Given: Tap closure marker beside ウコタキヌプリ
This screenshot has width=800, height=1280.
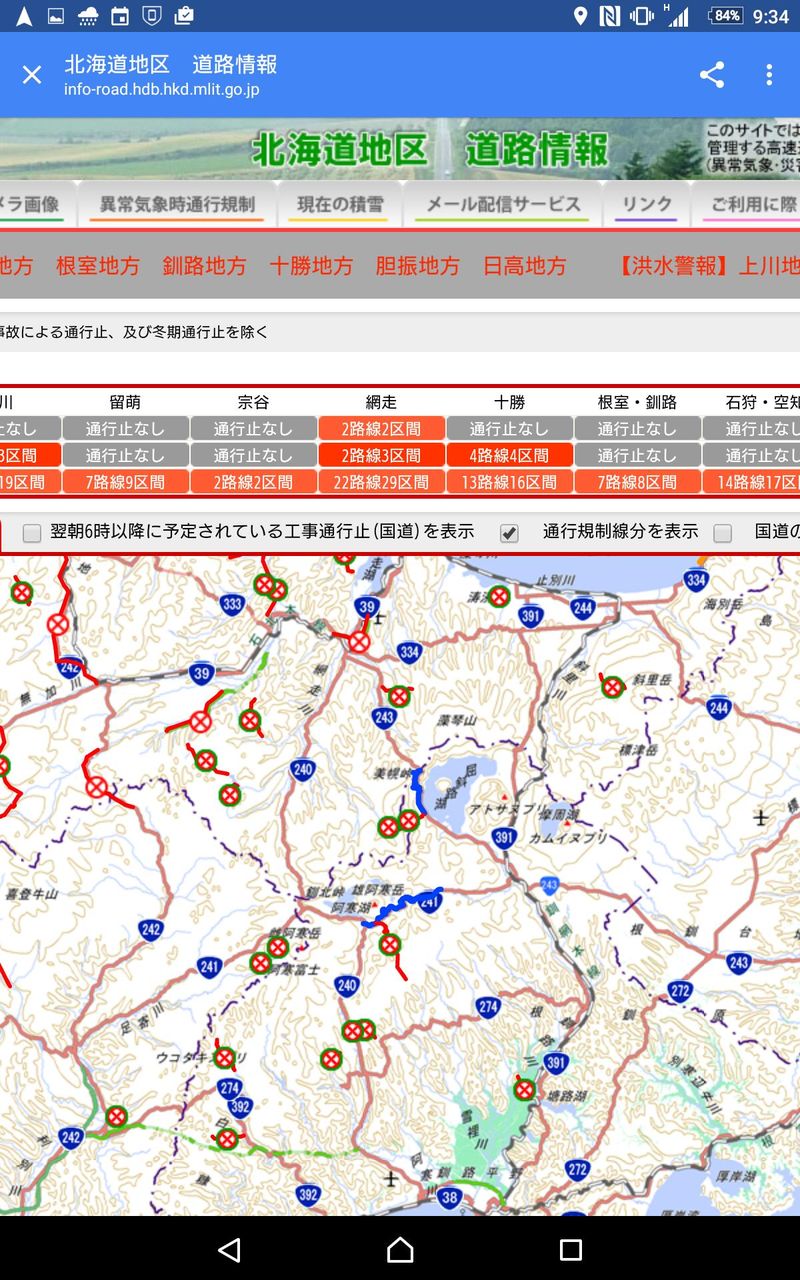Looking at the screenshot, I should point(224,1057).
